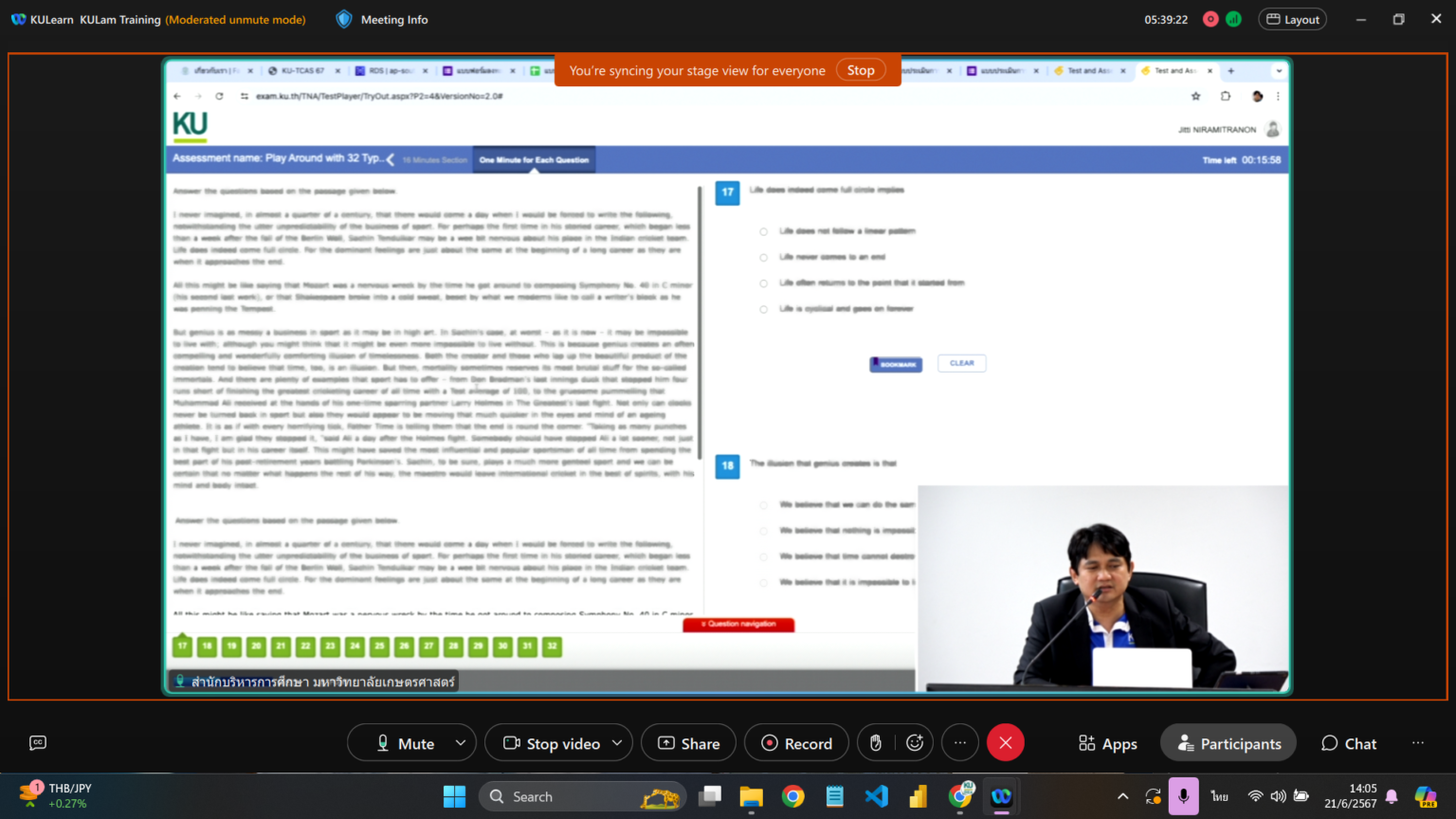Viewport: 1456px width, 819px height.
Task: Open the reactions emoji icon
Action: pos(913,742)
